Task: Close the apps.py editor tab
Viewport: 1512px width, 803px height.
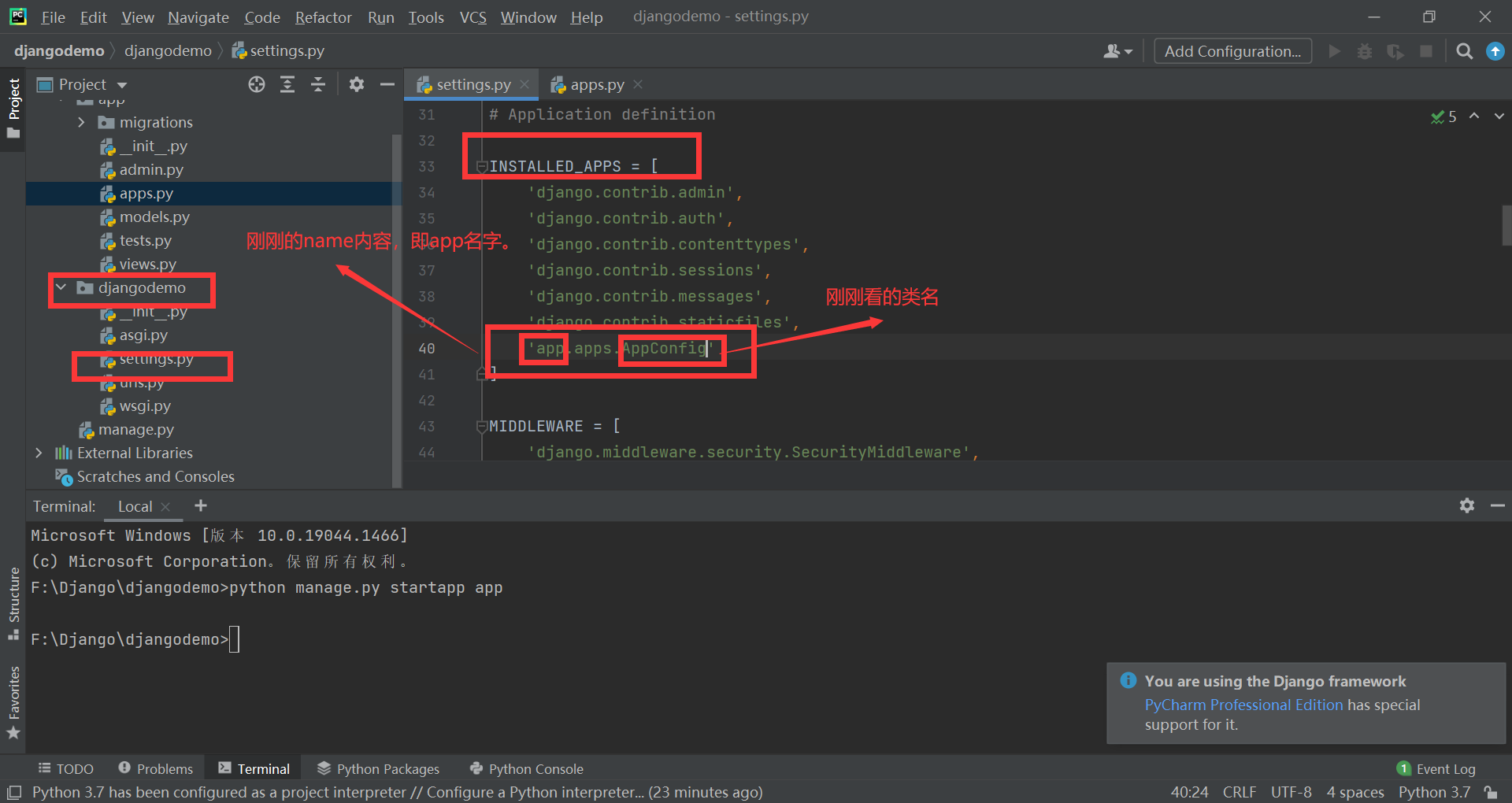Action: (x=638, y=84)
